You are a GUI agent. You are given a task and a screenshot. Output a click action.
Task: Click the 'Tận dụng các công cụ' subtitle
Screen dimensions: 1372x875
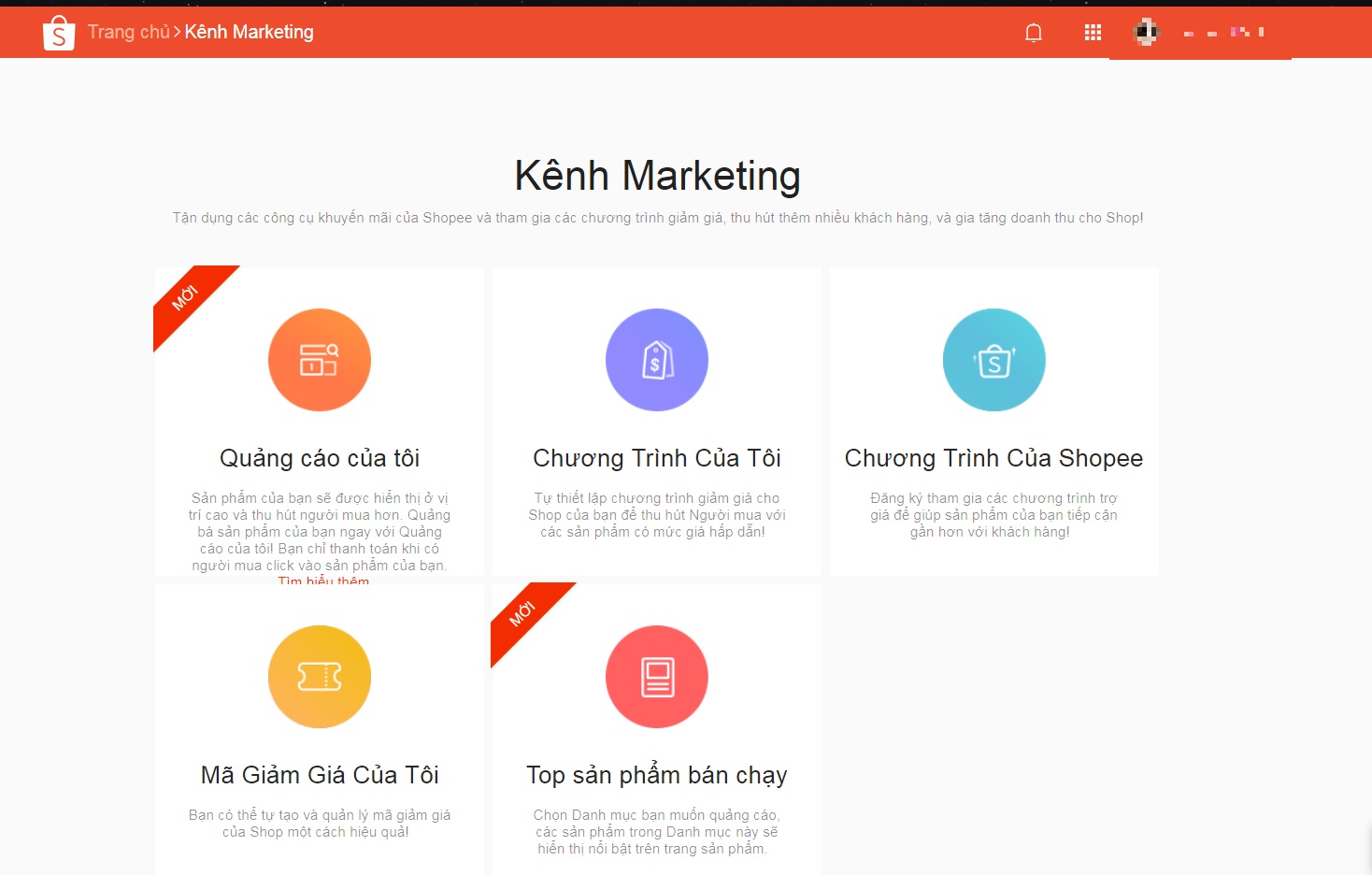657,218
